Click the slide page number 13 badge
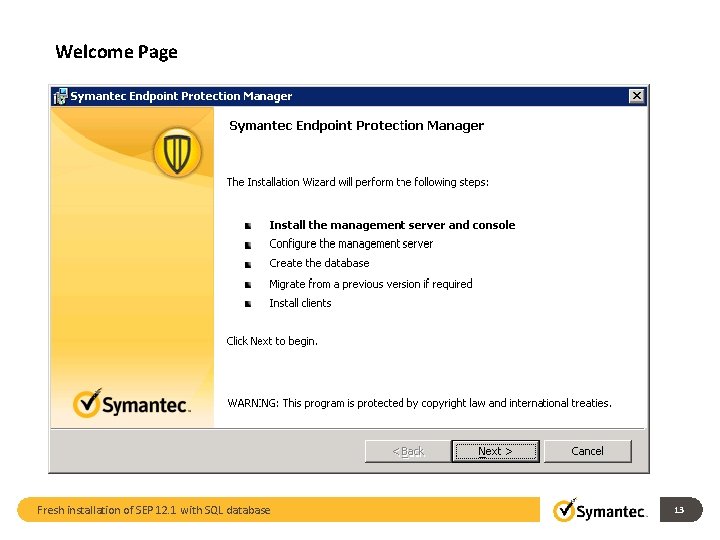 pyautogui.click(x=681, y=510)
